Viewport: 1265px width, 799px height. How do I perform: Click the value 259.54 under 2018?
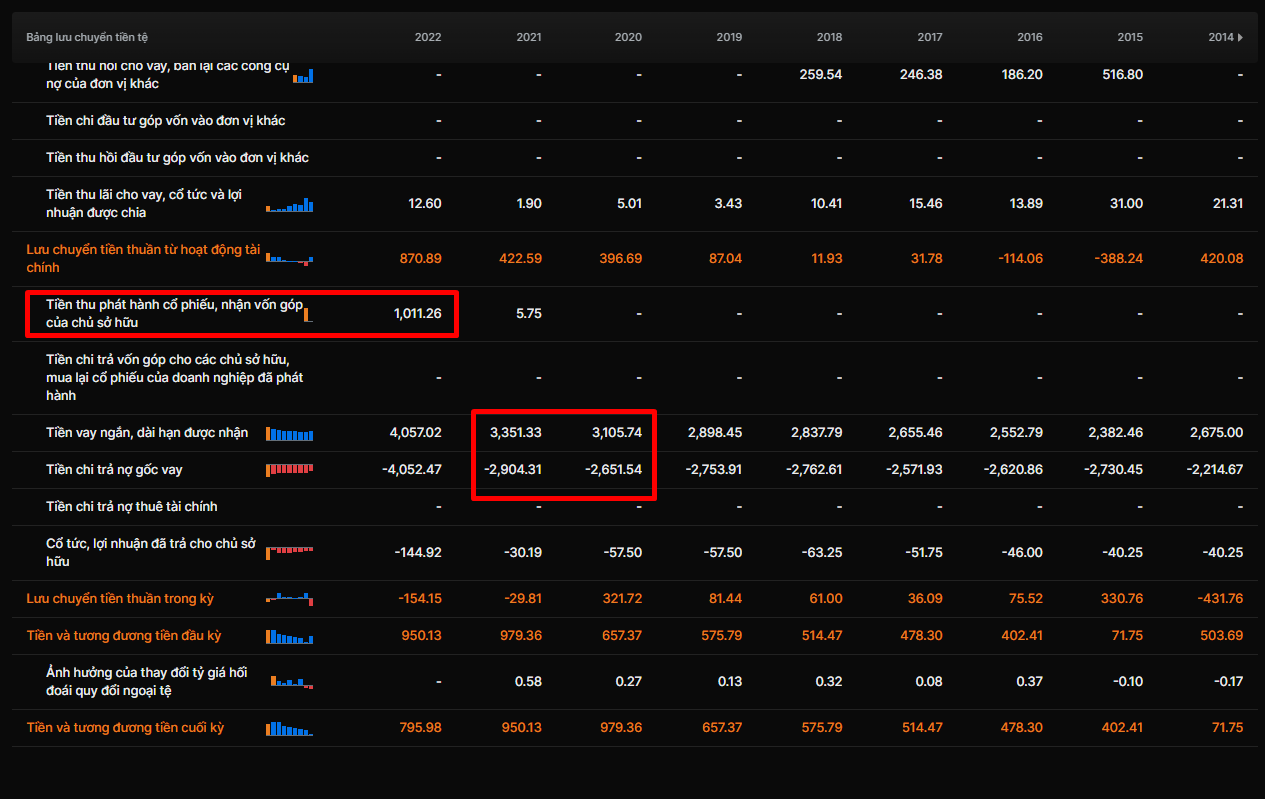(821, 75)
